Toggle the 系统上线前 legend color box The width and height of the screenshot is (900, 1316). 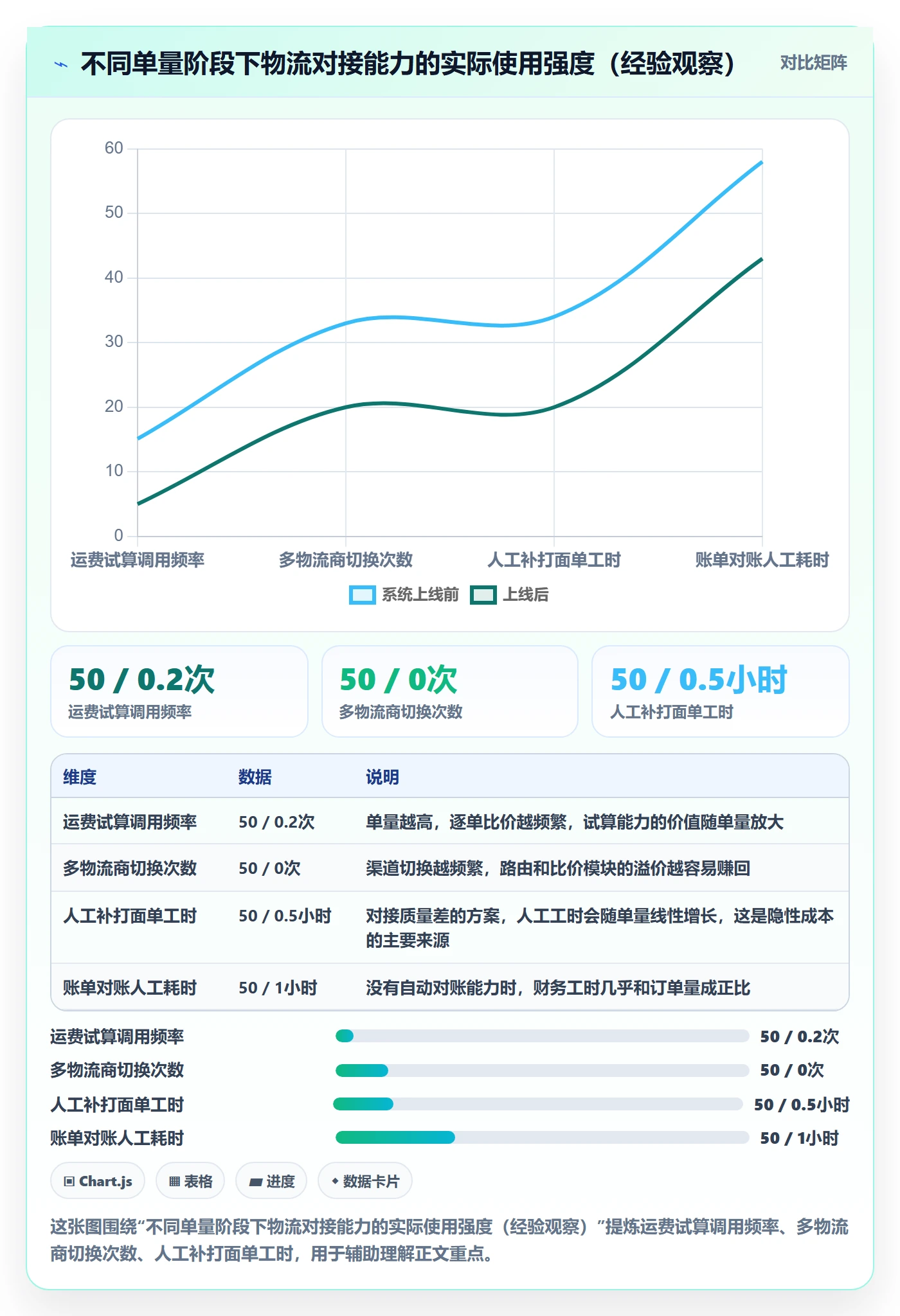pos(362,595)
